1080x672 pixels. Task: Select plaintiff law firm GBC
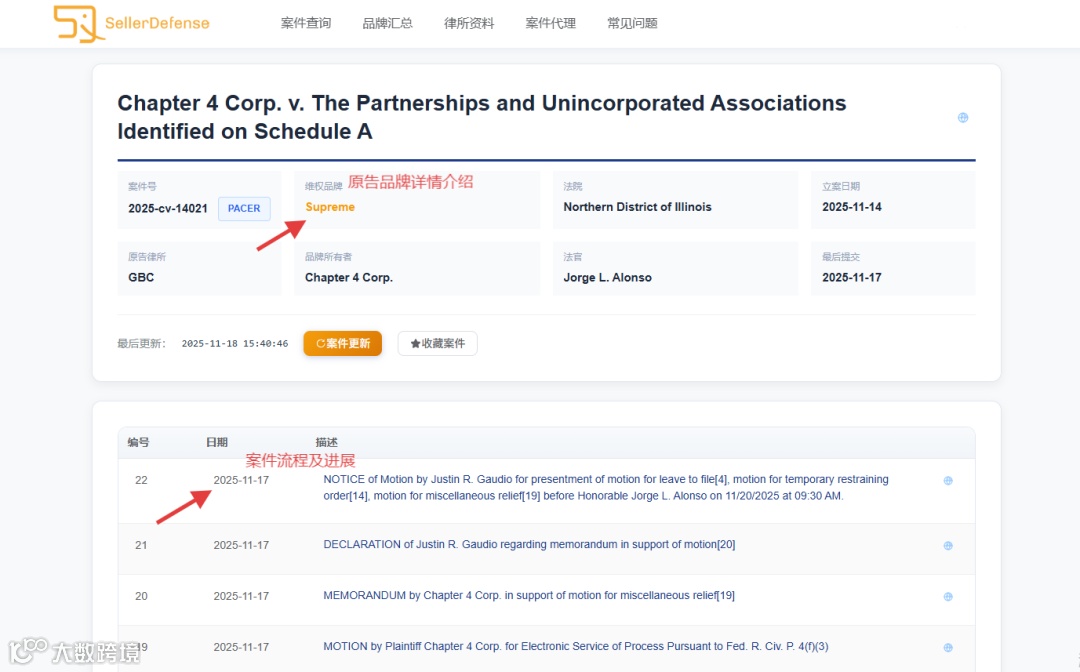tap(141, 277)
